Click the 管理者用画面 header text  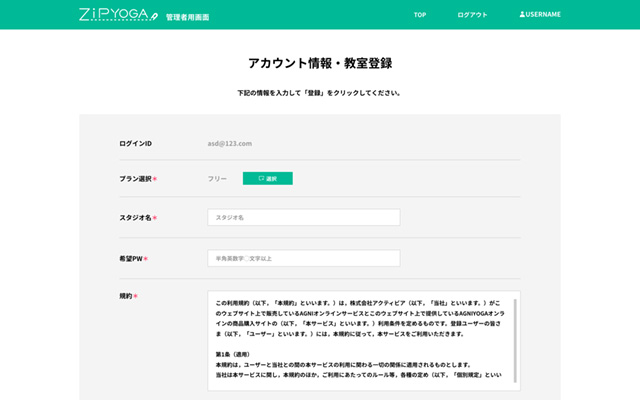click(188, 17)
